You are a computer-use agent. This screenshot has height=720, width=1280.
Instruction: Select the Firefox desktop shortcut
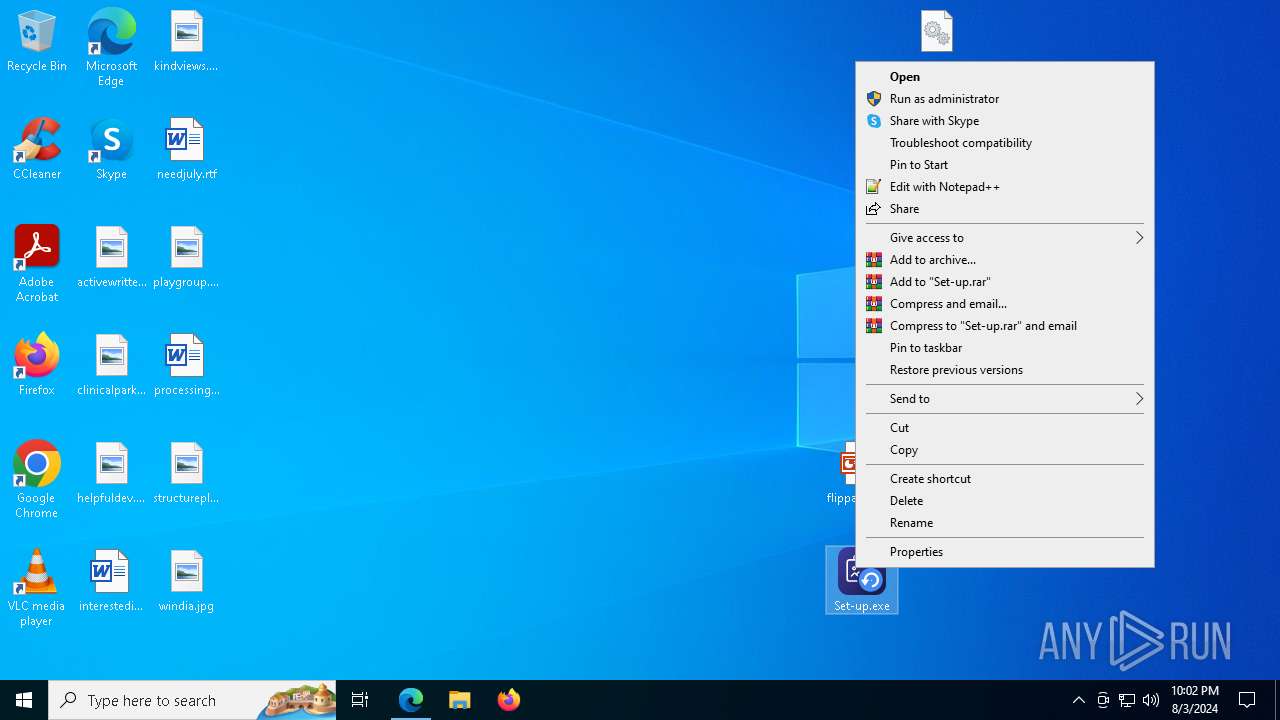point(37,365)
